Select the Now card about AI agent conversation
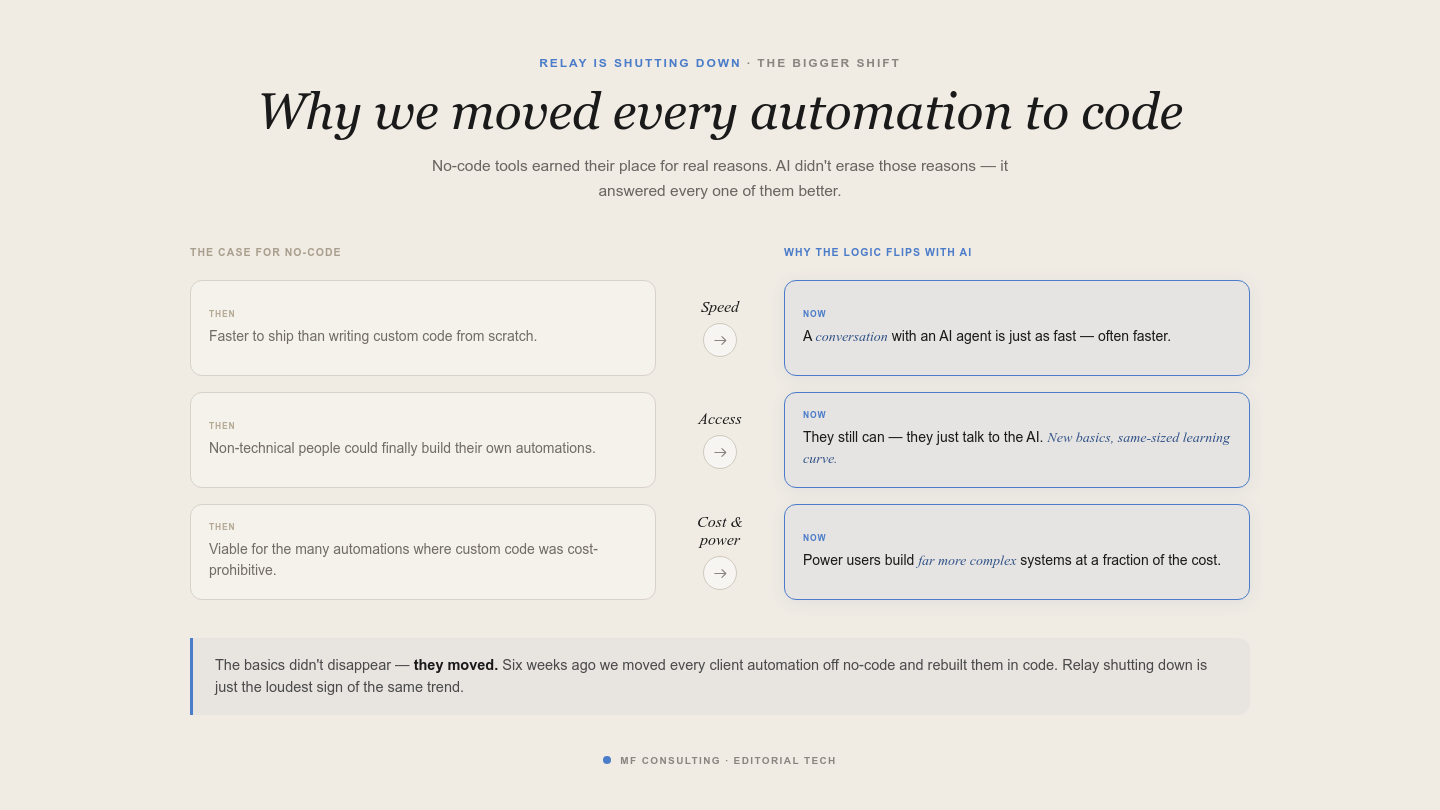Image resolution: width=1440 pixels, height=810 pixels. click(1017, 328)
